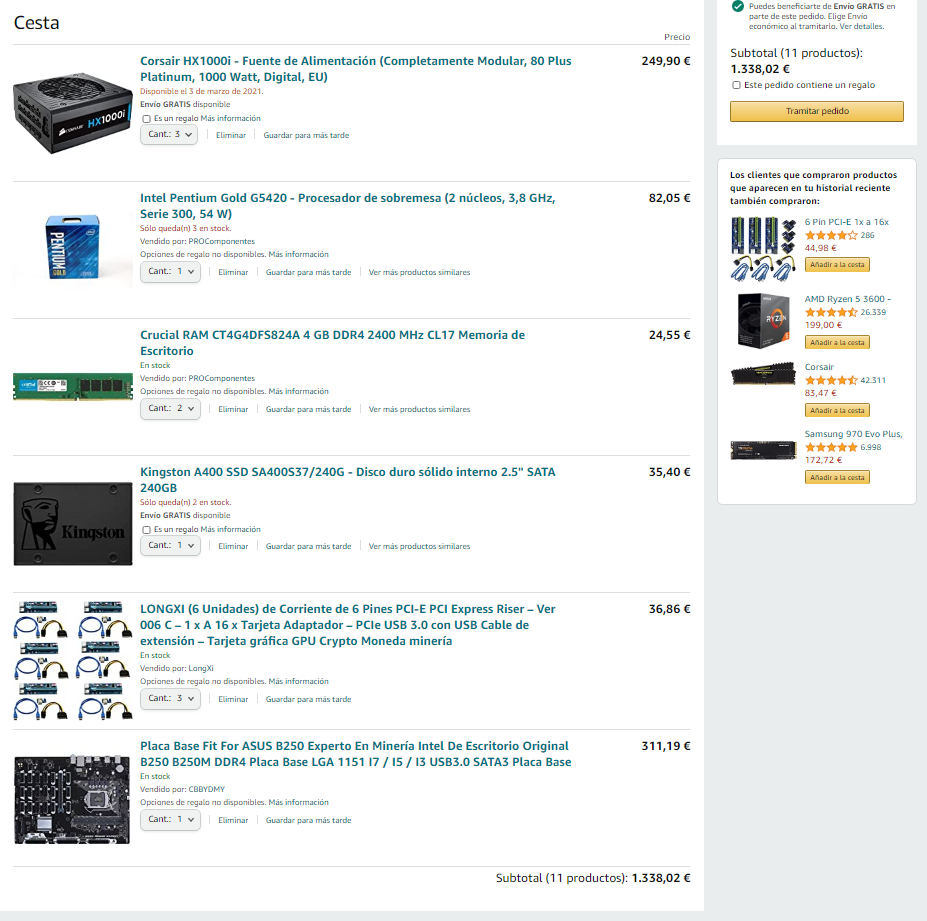Open Crucial RAM CT4G4DFS824A title link
927x921 pixels.
coord(332,343)
